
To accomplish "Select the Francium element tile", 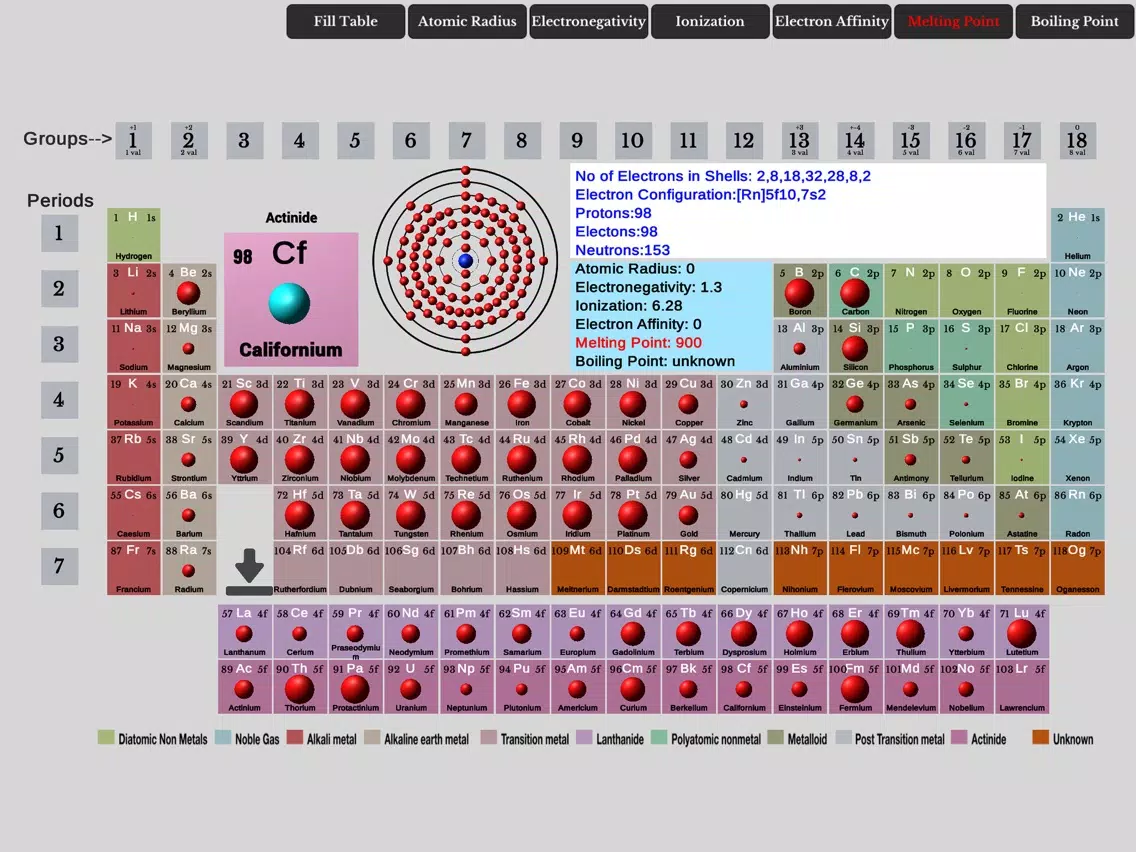I will (x=133, y=569).
